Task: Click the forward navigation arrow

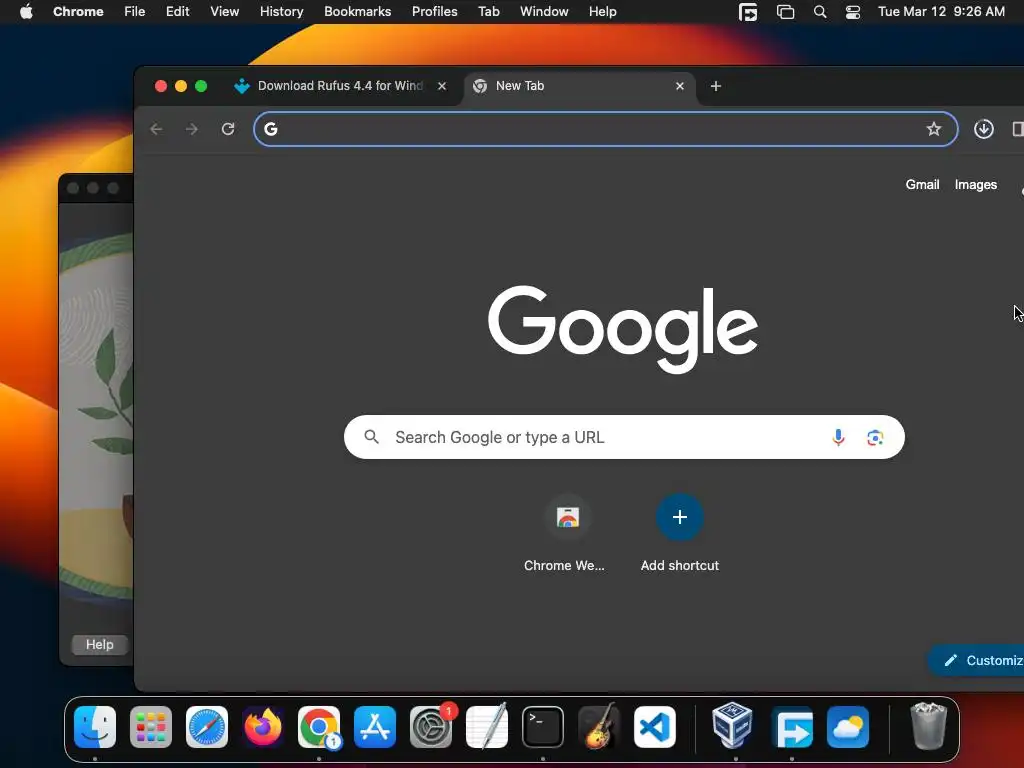Action: pos(191,129)
